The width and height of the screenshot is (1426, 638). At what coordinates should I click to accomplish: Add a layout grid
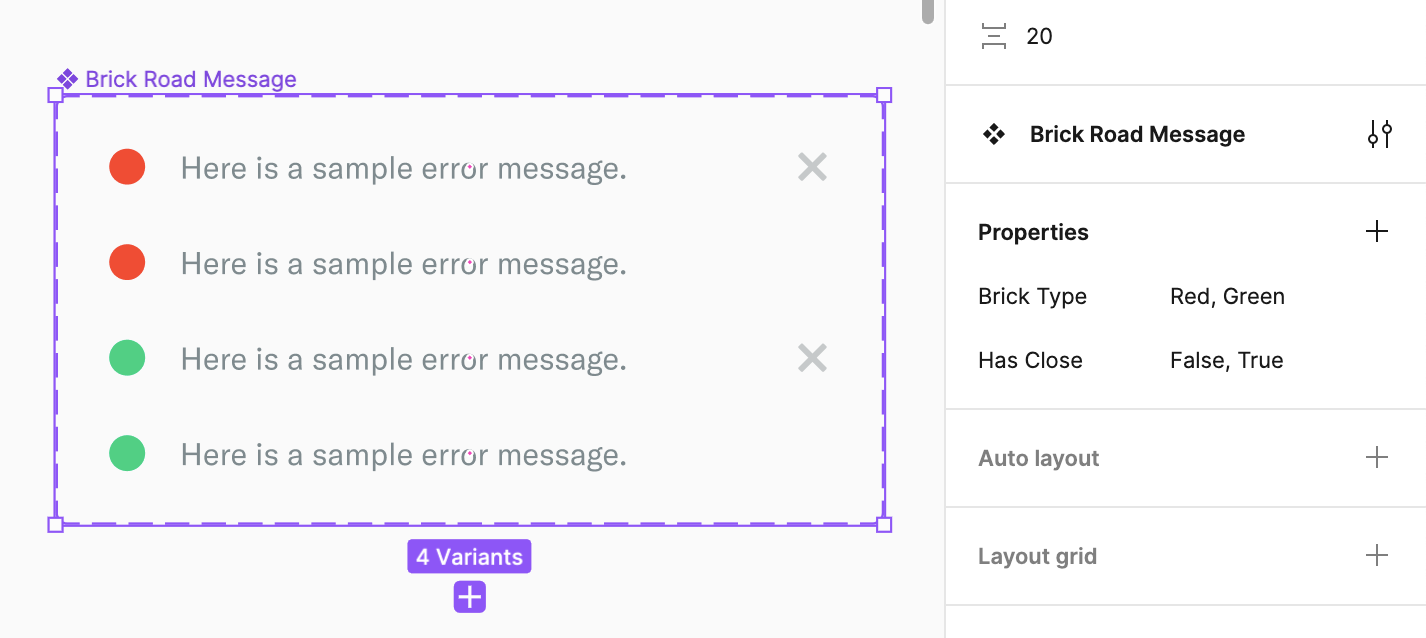point(1377,556)
